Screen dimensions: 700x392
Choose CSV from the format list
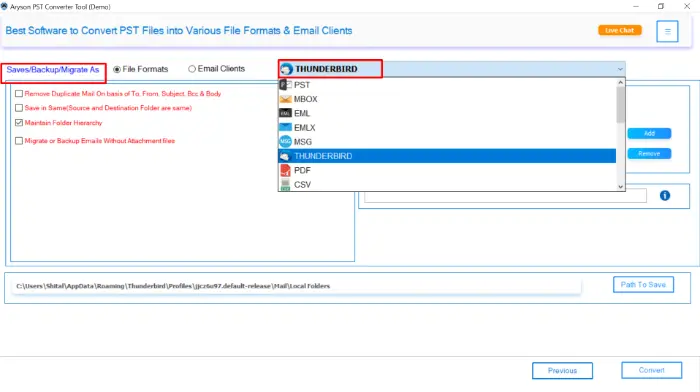(447, 184)
